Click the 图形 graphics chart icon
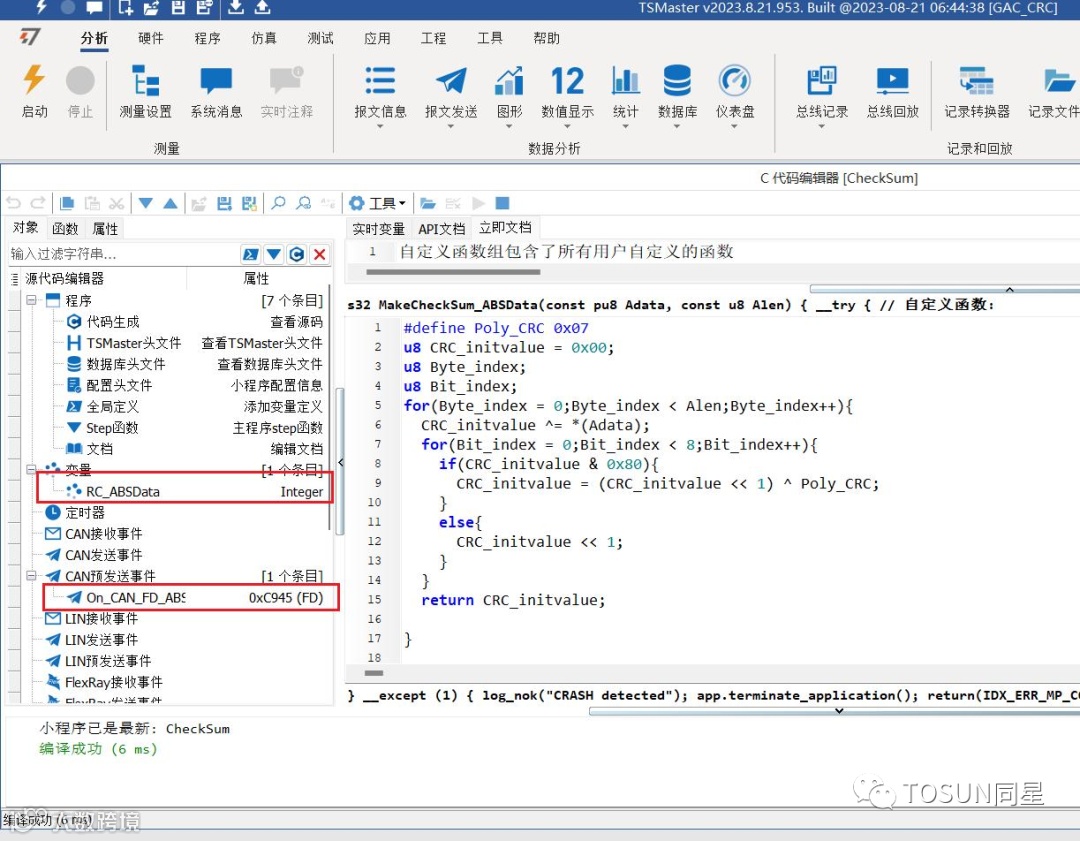The width and height of the screenshot is (1080, 841). pyautogui.click(x=510, y=81)
